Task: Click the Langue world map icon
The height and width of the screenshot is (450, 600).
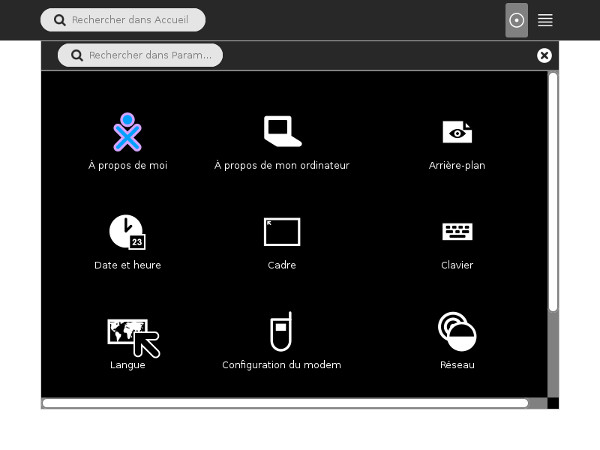Action: click(x=132, y=337)
